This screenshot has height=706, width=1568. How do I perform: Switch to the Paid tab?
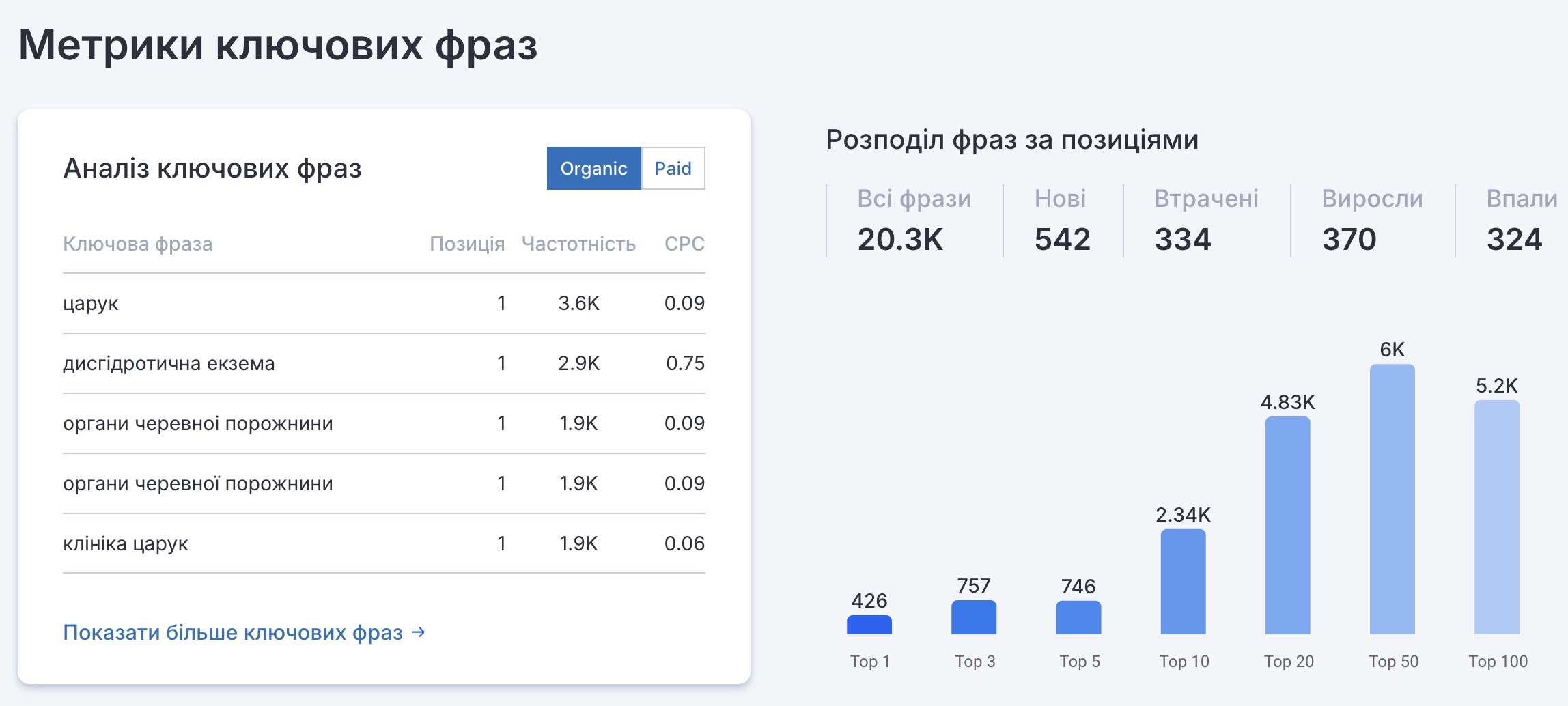673,168
